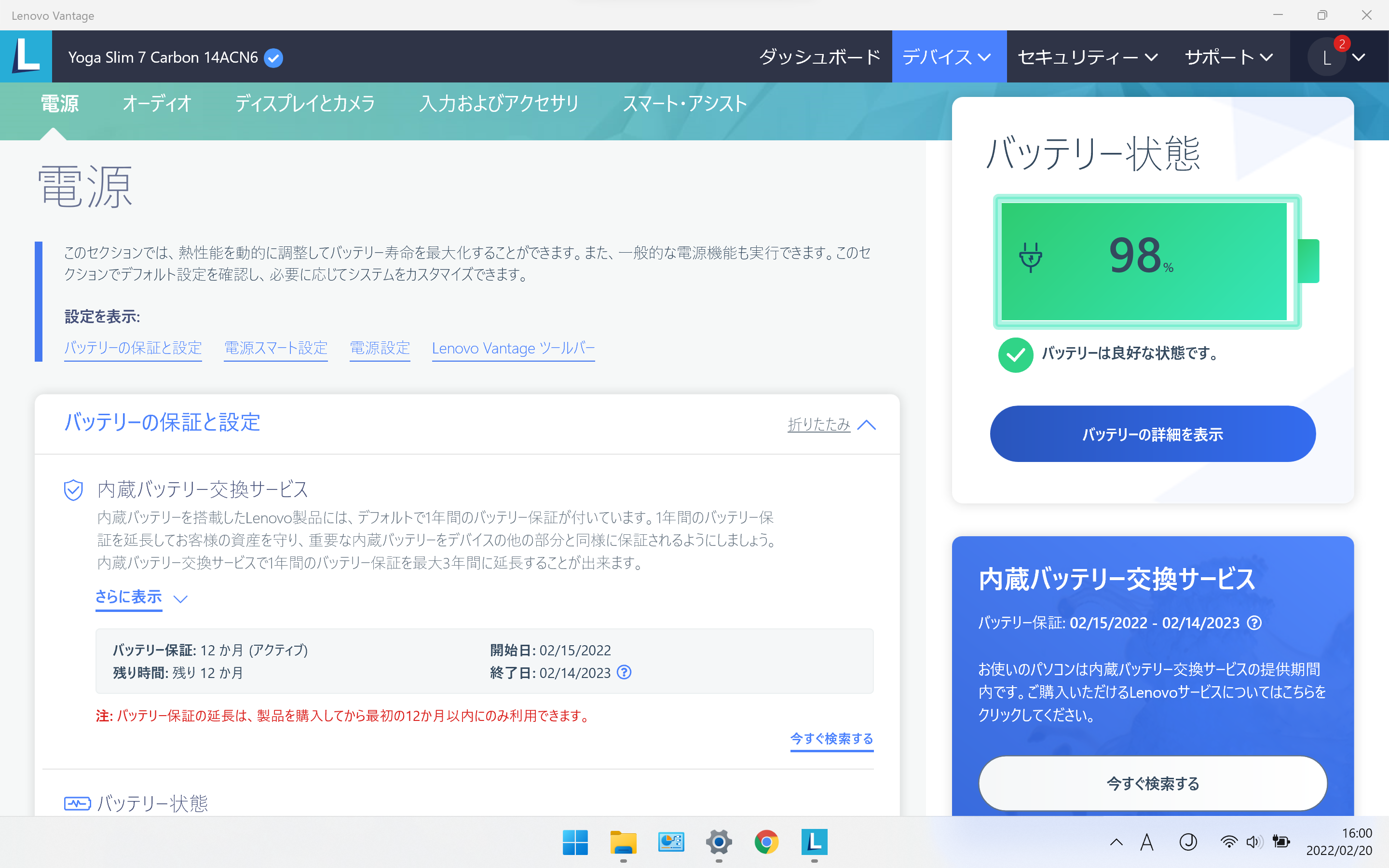The image size is (1389, 868).
Task: Click the IME mode tray icon next to A
Action: click(1188, 842)
